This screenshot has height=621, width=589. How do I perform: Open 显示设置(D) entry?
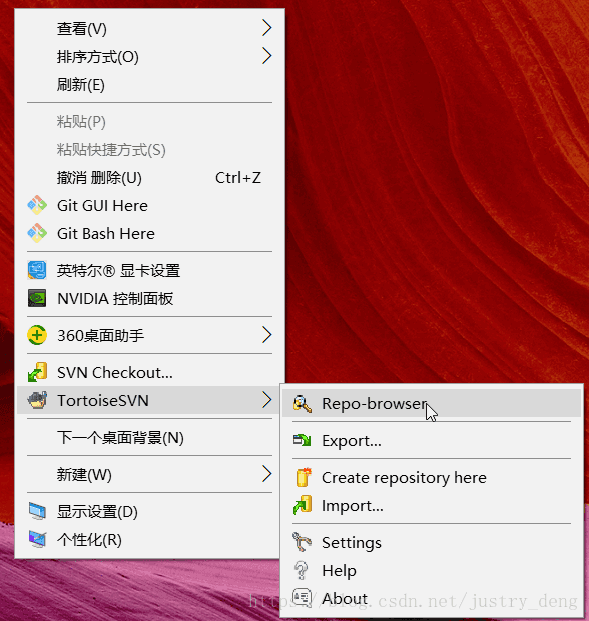[150, 511]
